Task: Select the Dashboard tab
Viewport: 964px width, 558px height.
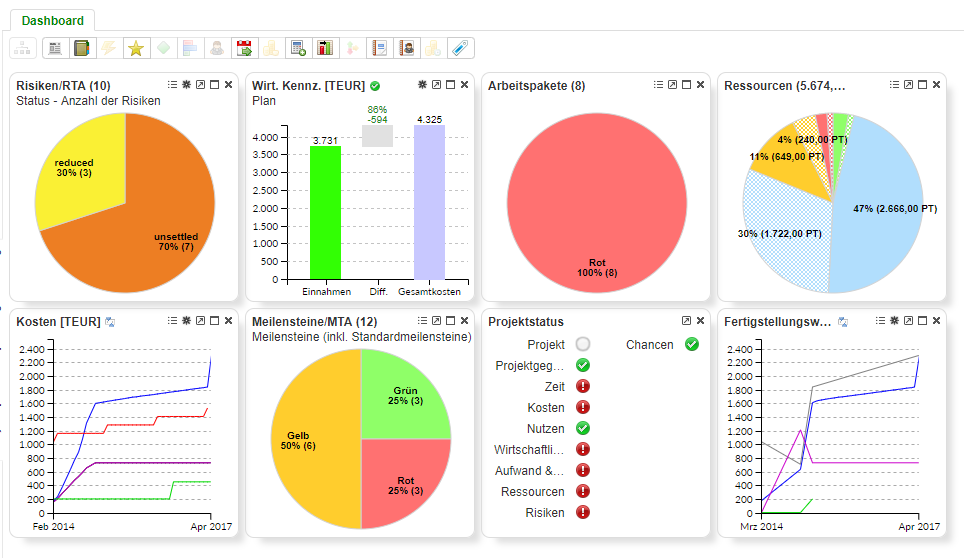Action: (53, 20)
